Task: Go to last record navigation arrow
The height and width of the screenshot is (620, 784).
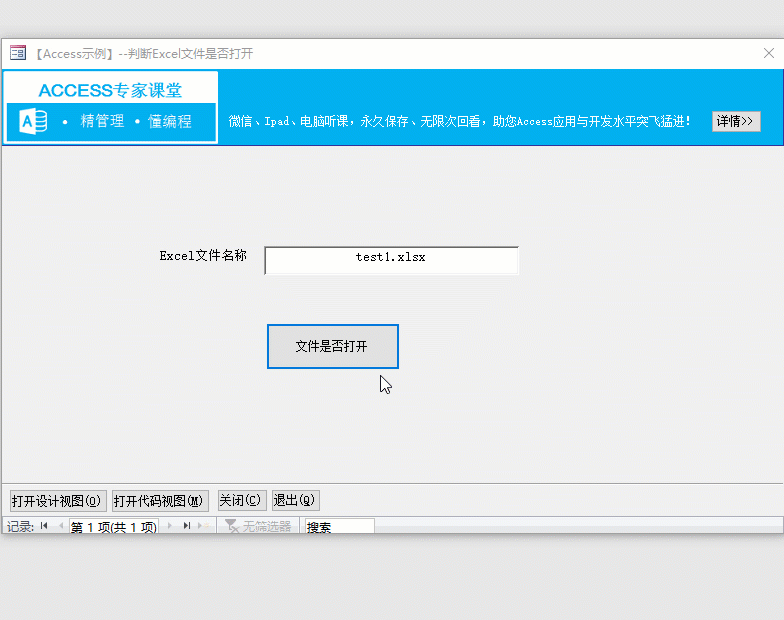Action: [x=187, y=526]
